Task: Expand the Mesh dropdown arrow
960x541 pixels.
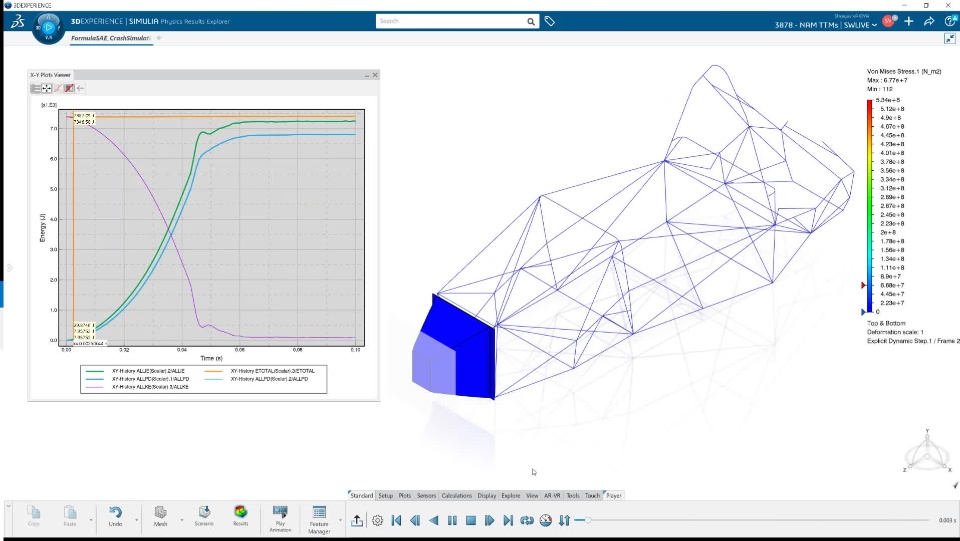Action: point(182,520)
